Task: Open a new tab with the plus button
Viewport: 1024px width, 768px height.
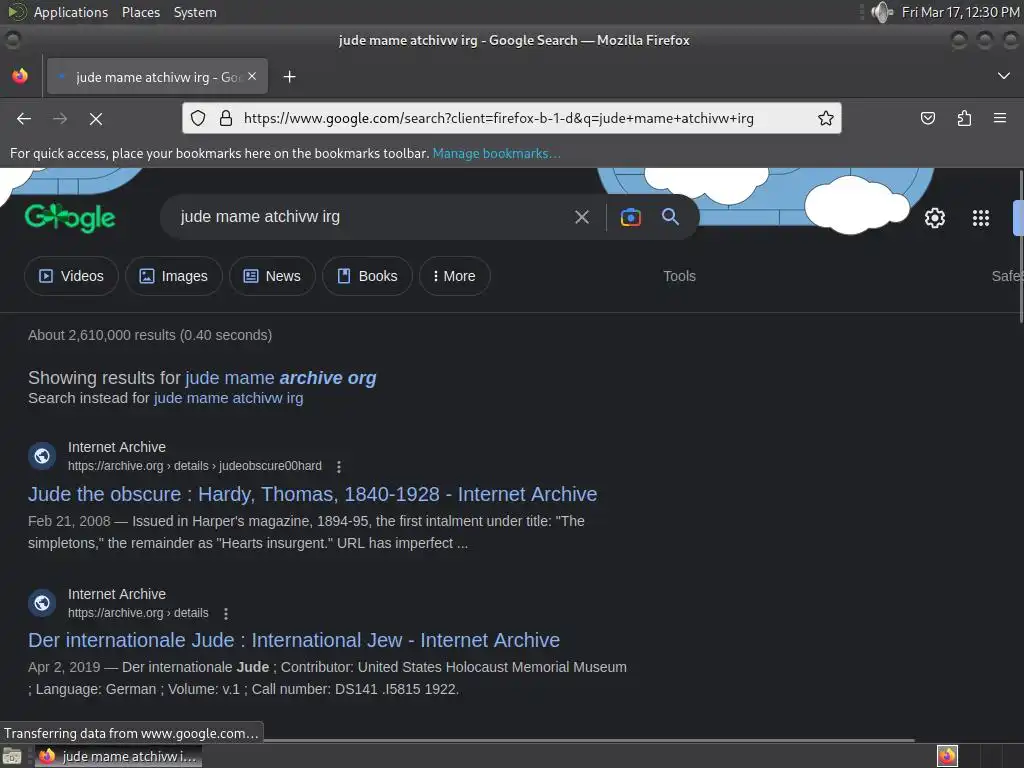Action: (x=289, y=77)
